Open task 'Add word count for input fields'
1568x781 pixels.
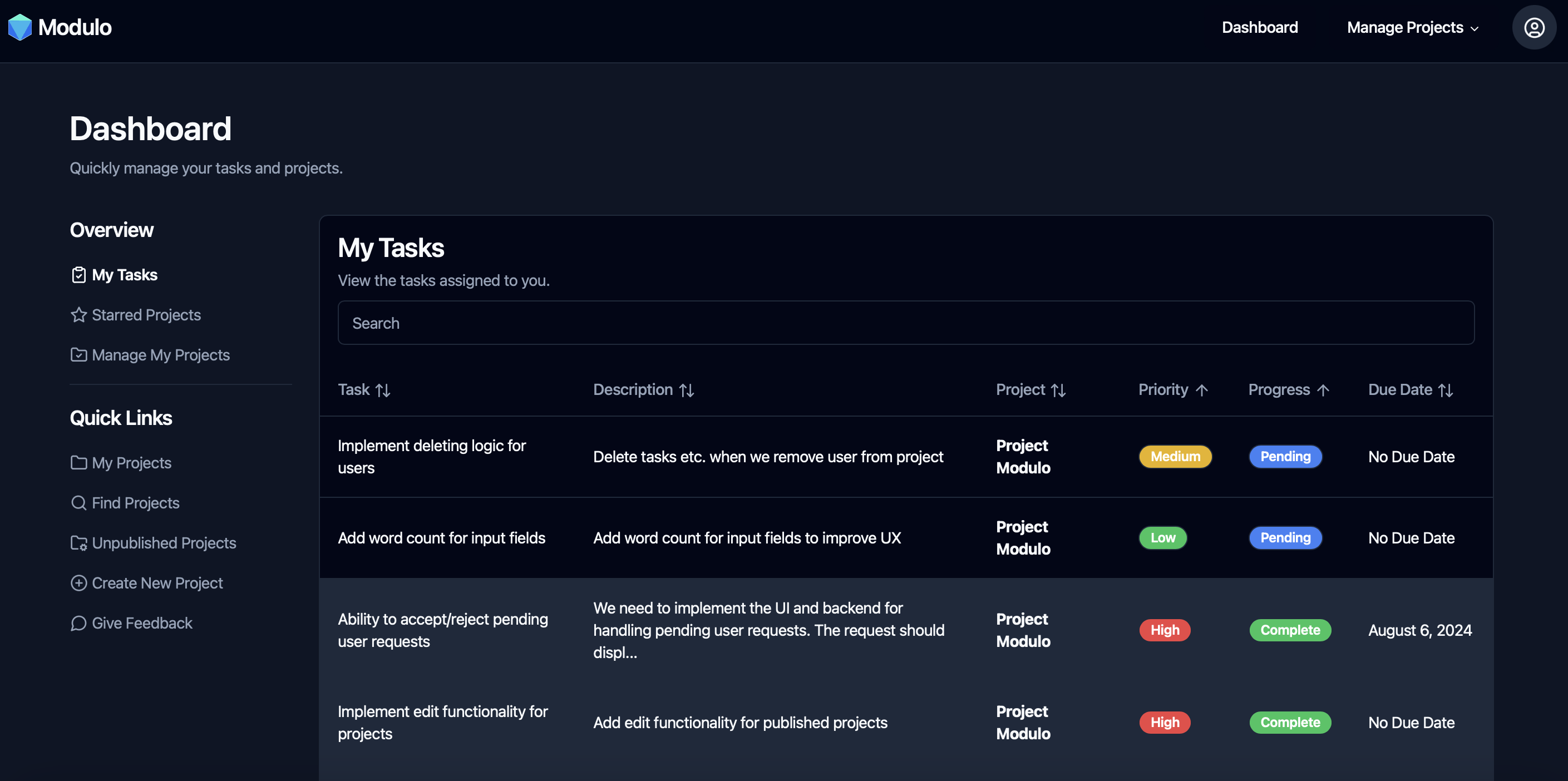(441, 538)
